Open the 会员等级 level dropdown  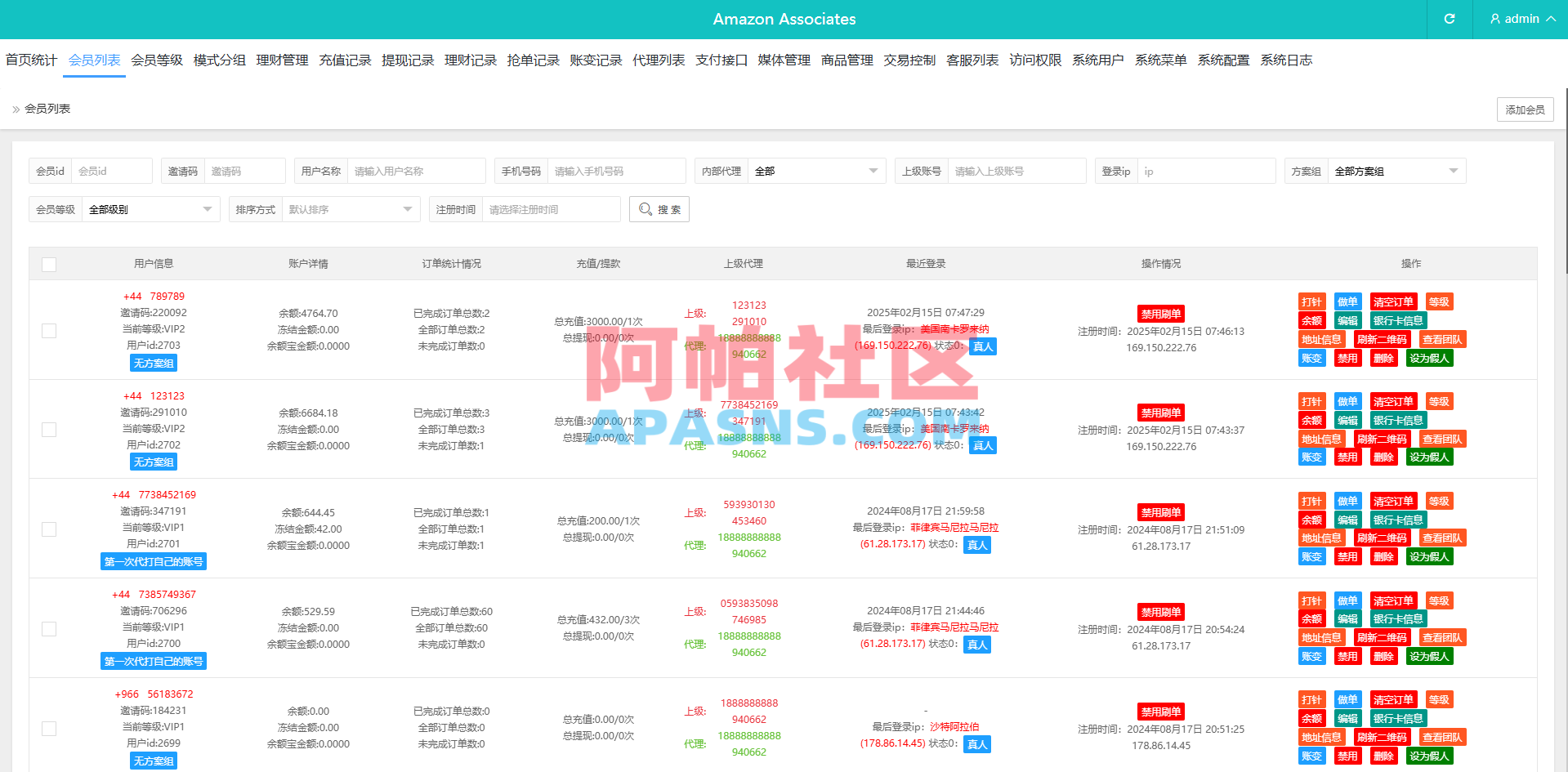tap(150, 209)
